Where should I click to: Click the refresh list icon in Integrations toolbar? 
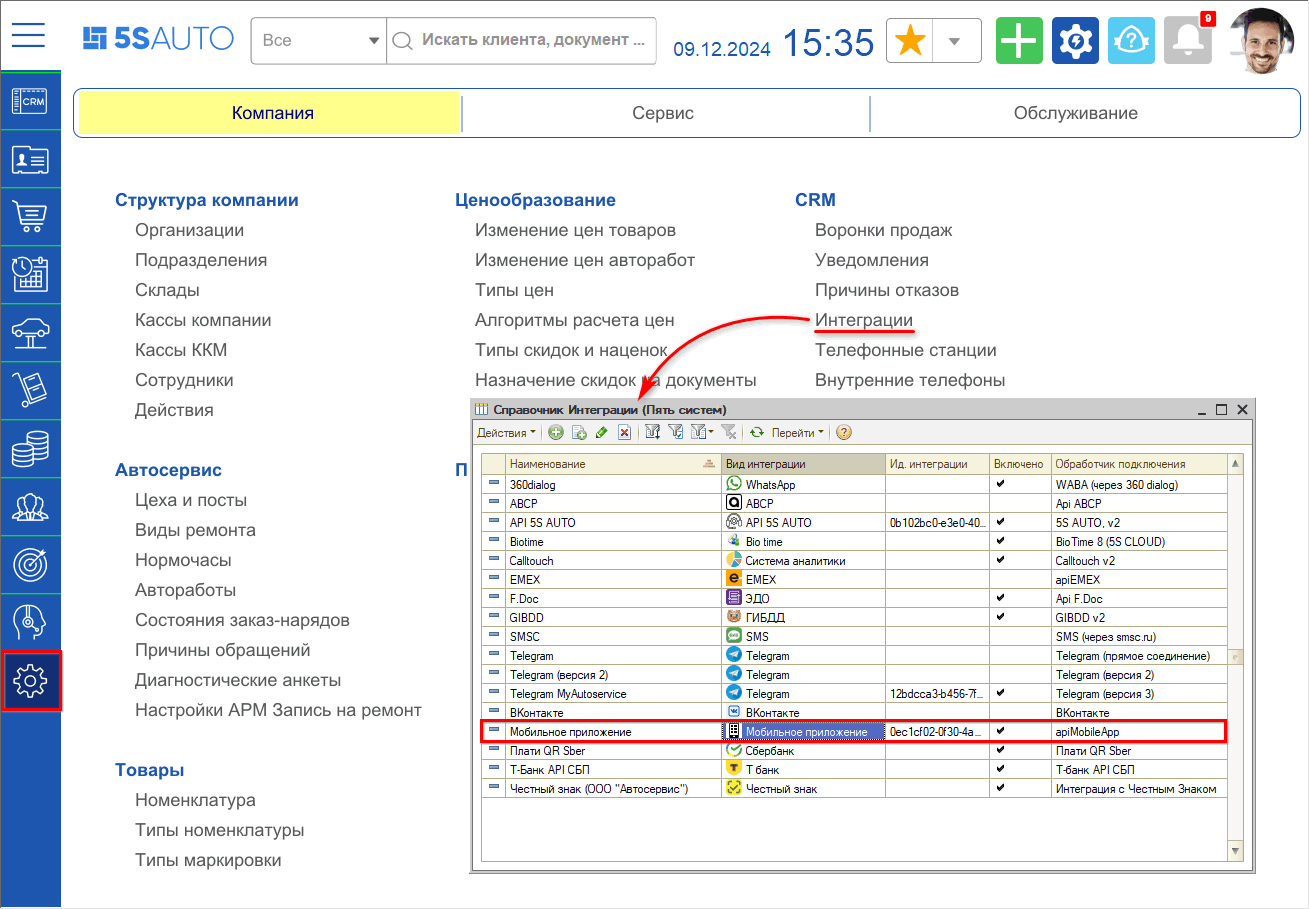coord(757,433)
